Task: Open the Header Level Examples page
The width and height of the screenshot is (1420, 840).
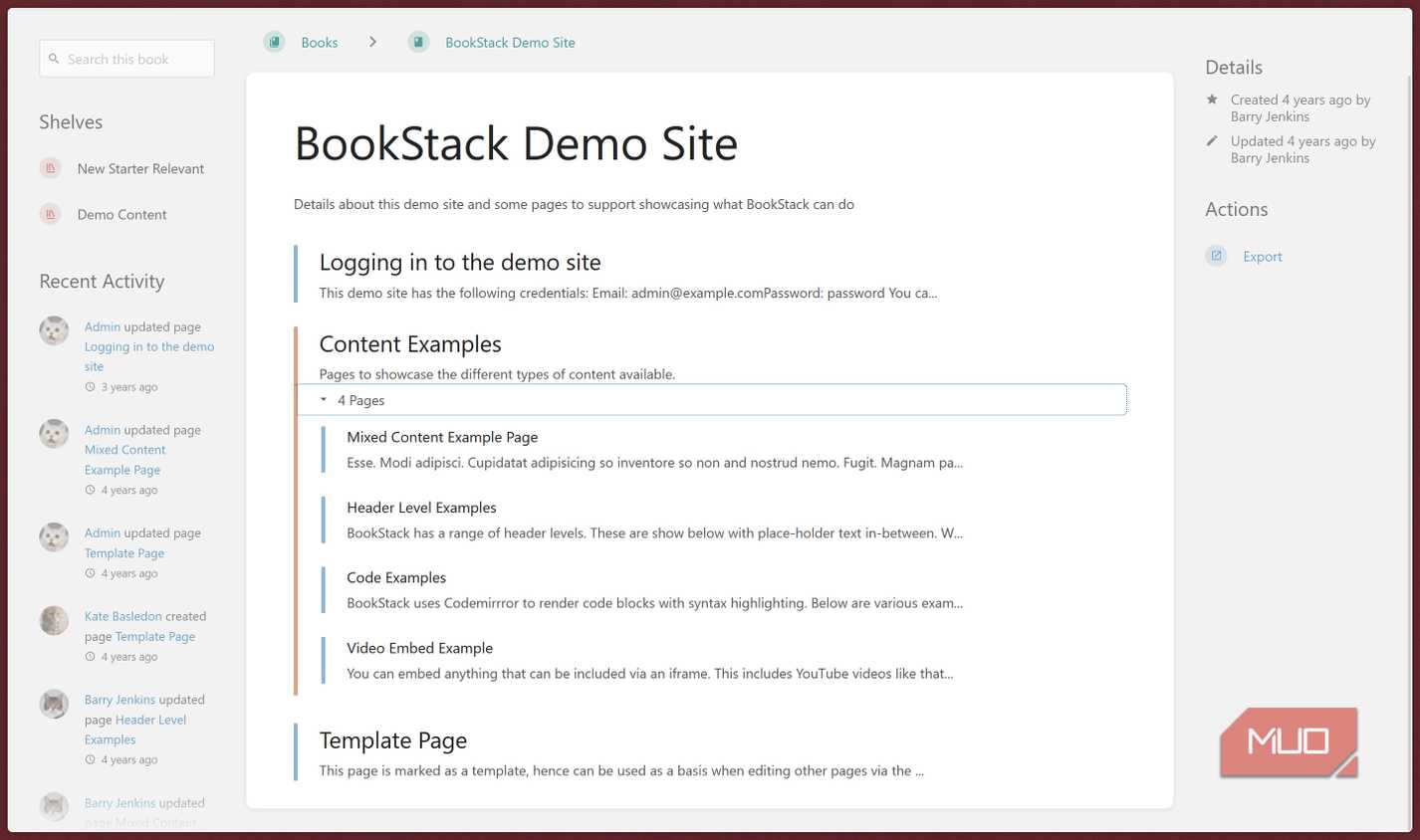Action: (x=421, y=508)
